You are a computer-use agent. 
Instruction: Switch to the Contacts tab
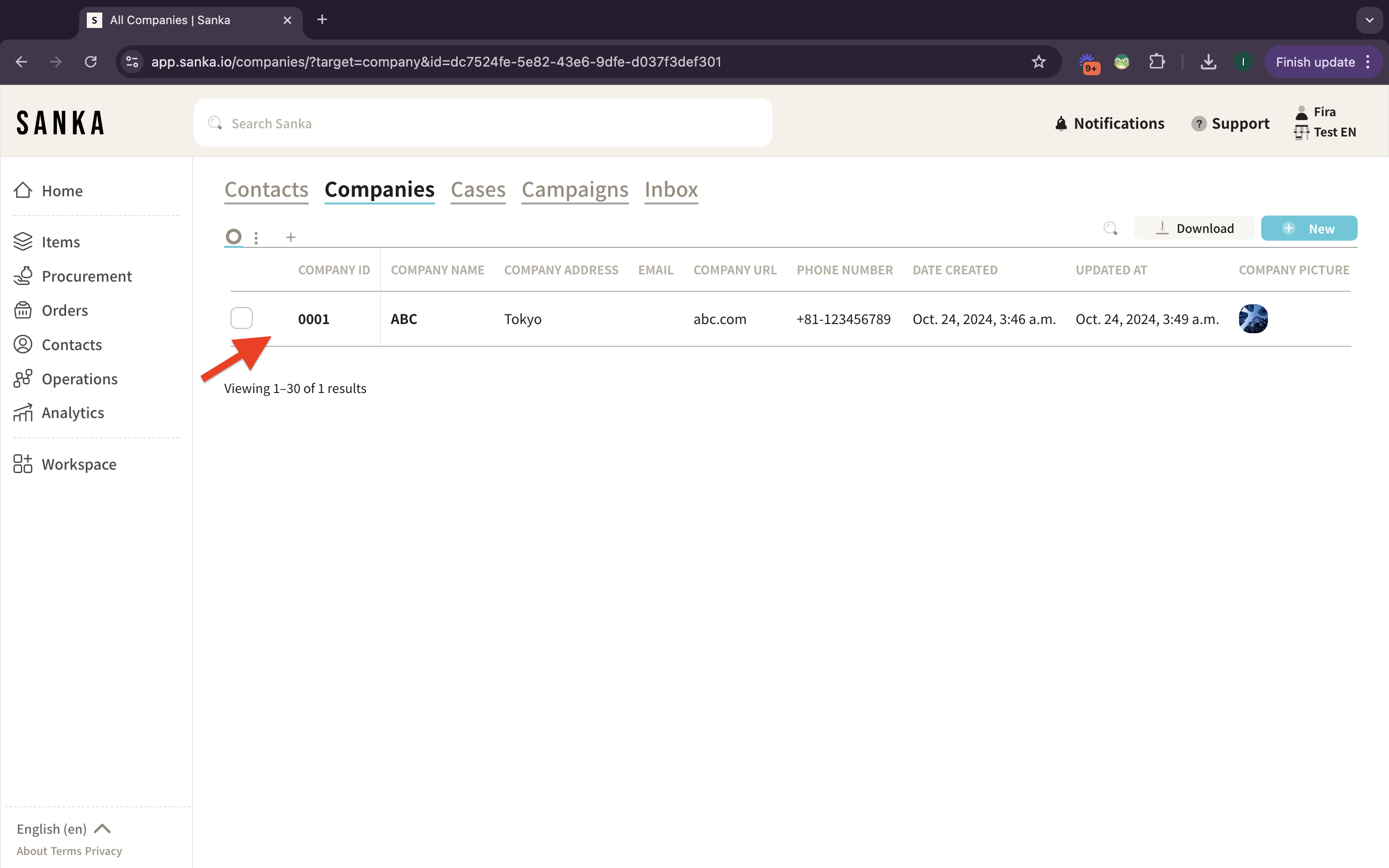pyautogui.click(x=266, y=190)
